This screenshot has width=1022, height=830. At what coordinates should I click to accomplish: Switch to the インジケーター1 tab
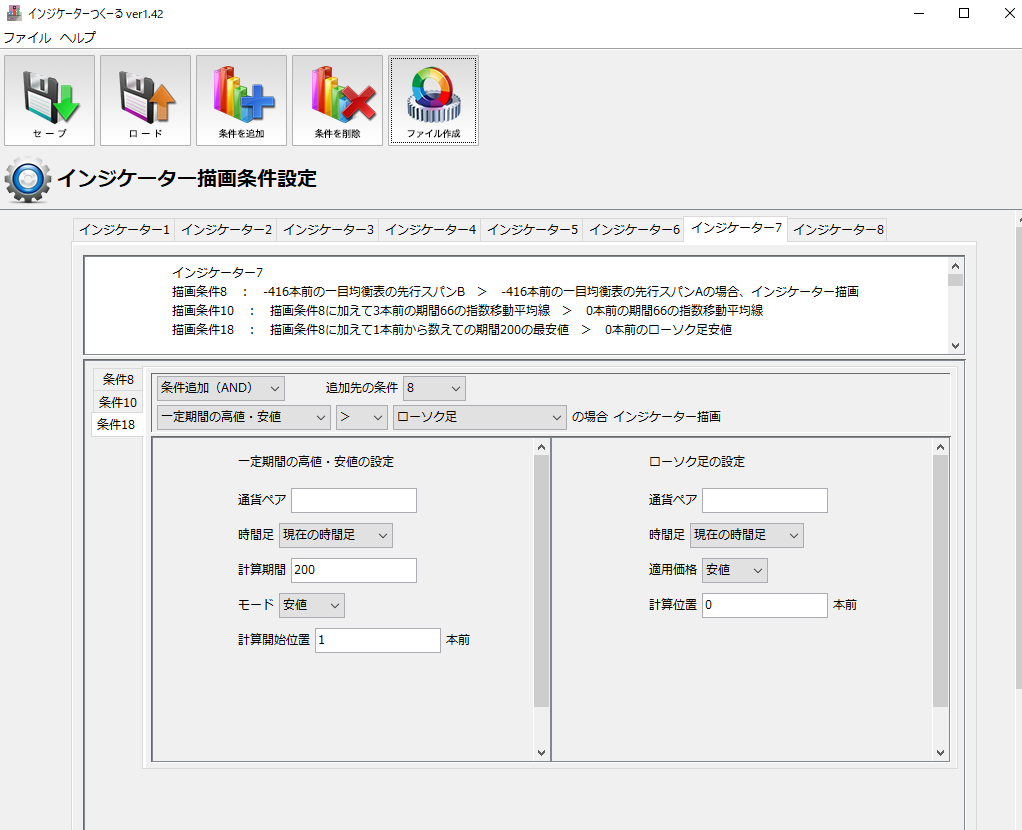[124, 229]
